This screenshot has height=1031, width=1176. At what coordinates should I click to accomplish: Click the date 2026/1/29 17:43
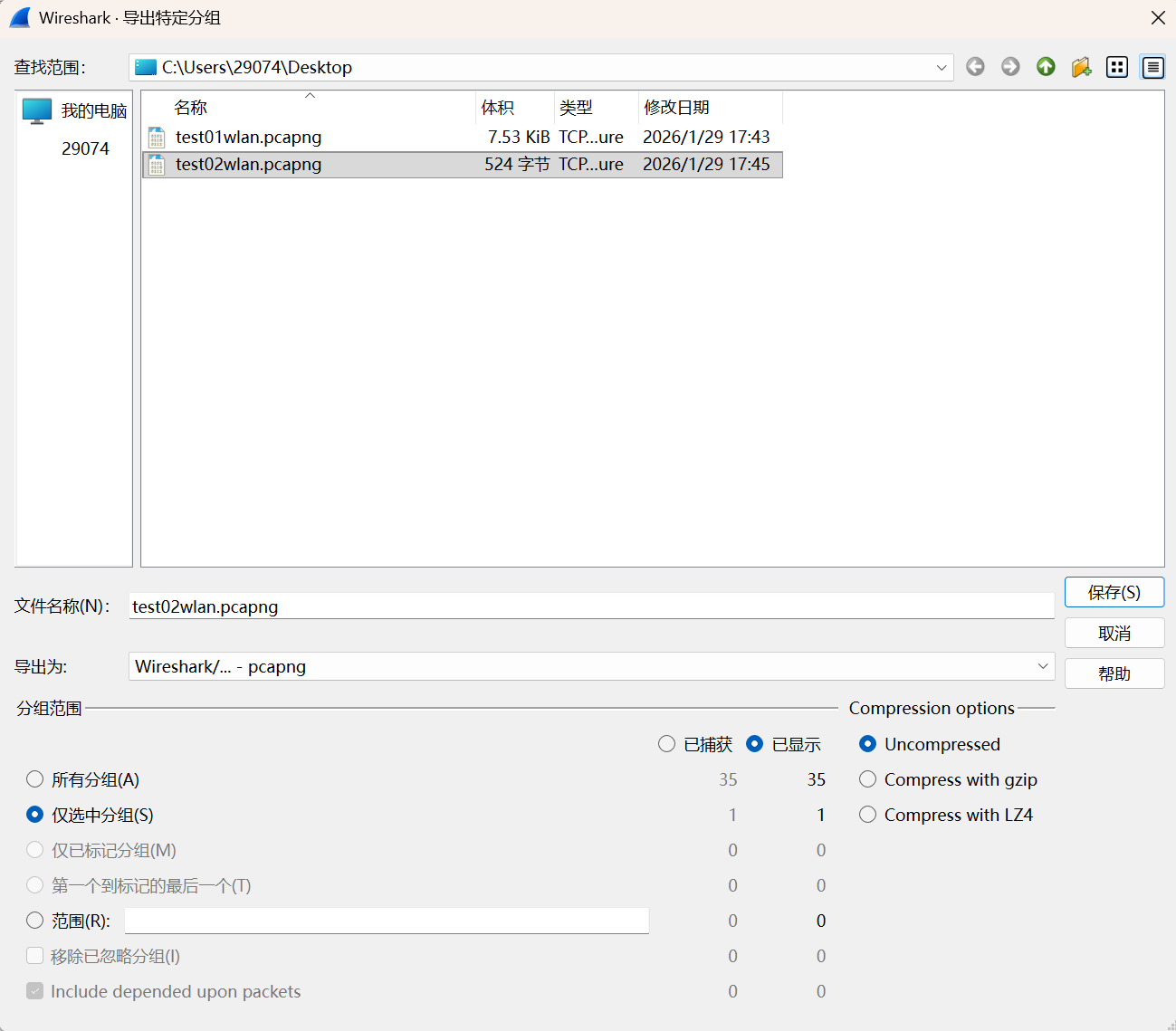pos(706,138)
